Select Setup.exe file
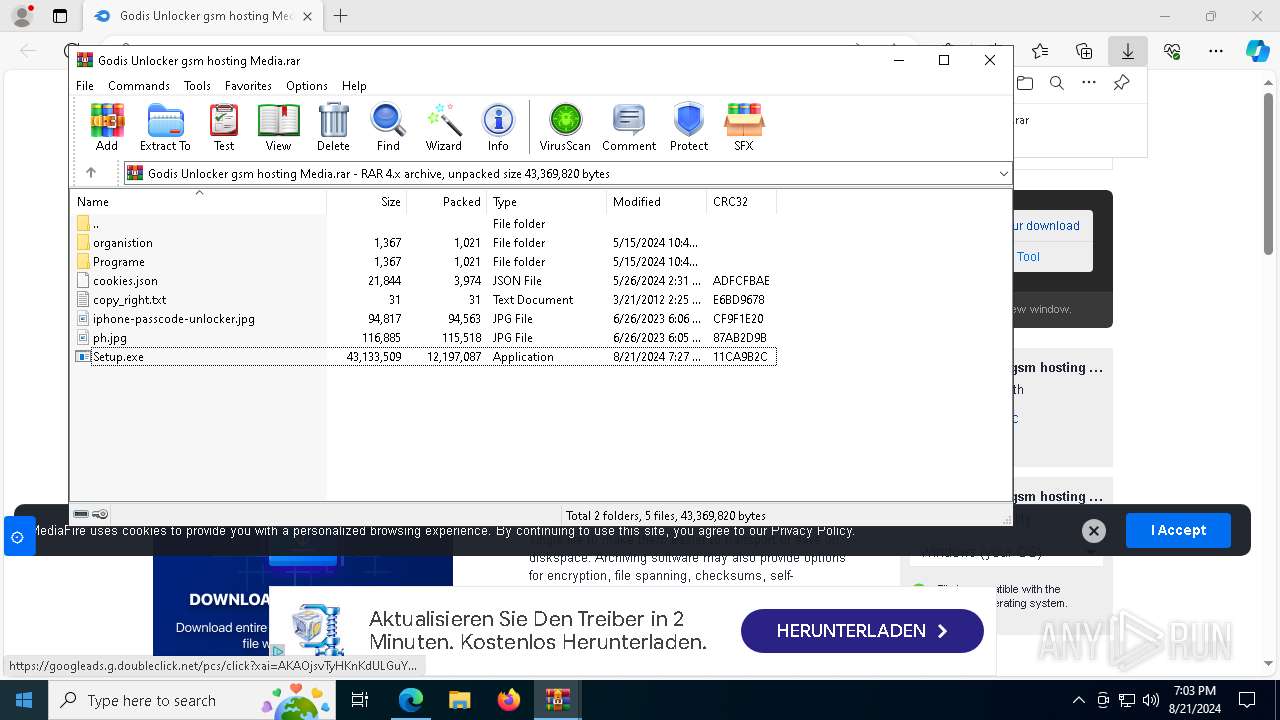The height and width of the screenshot is (720, 1280). tap(424, 357)
